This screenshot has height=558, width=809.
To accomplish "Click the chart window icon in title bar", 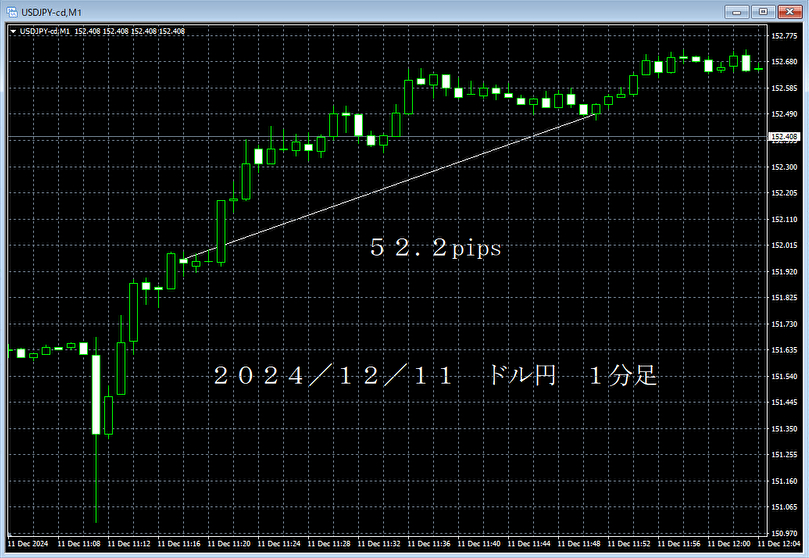I will pyautogui.click(x=12, y=12).
